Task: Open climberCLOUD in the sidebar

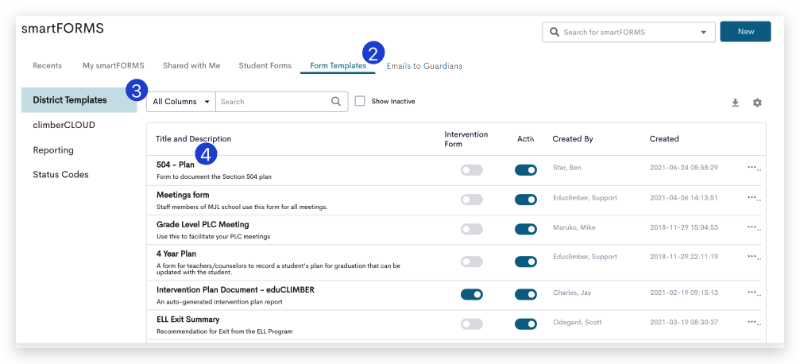Action: point(64,125)
